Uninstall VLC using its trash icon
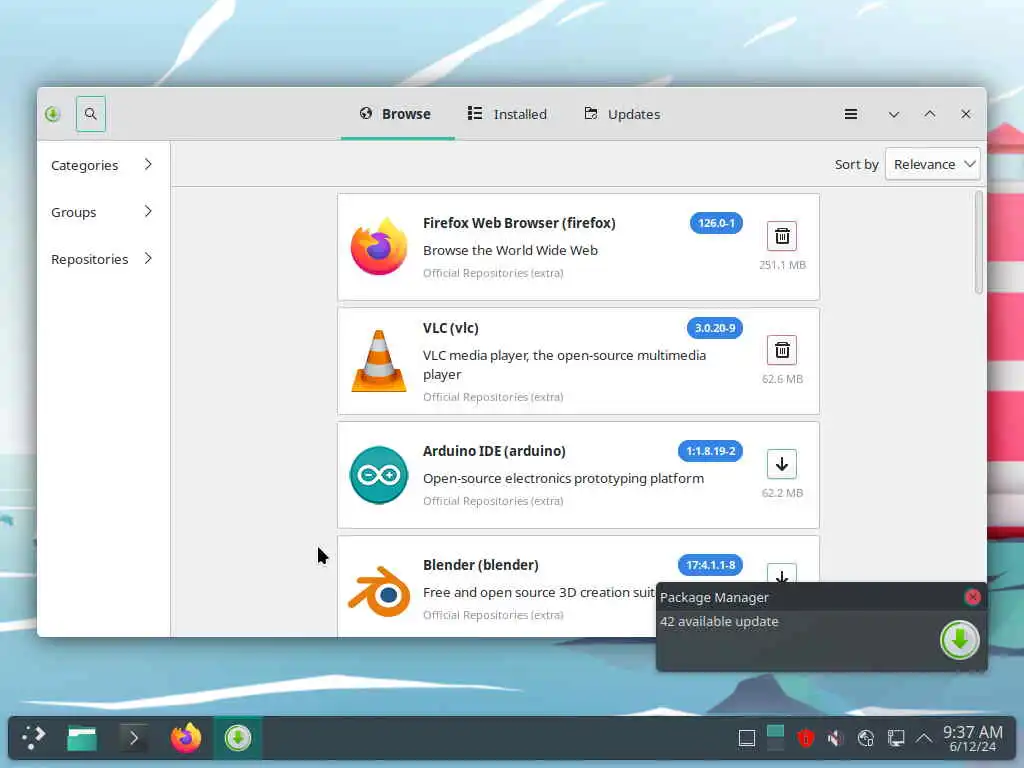 point(782,351)
